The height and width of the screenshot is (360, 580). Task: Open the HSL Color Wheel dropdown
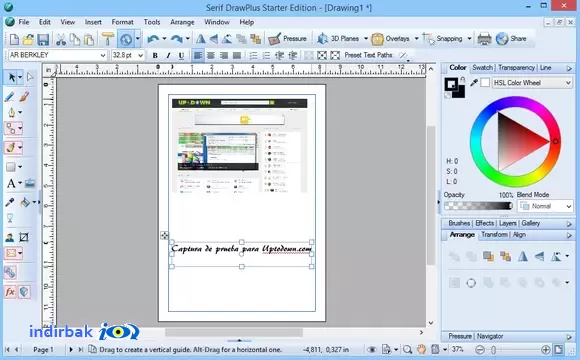[532, 83]
